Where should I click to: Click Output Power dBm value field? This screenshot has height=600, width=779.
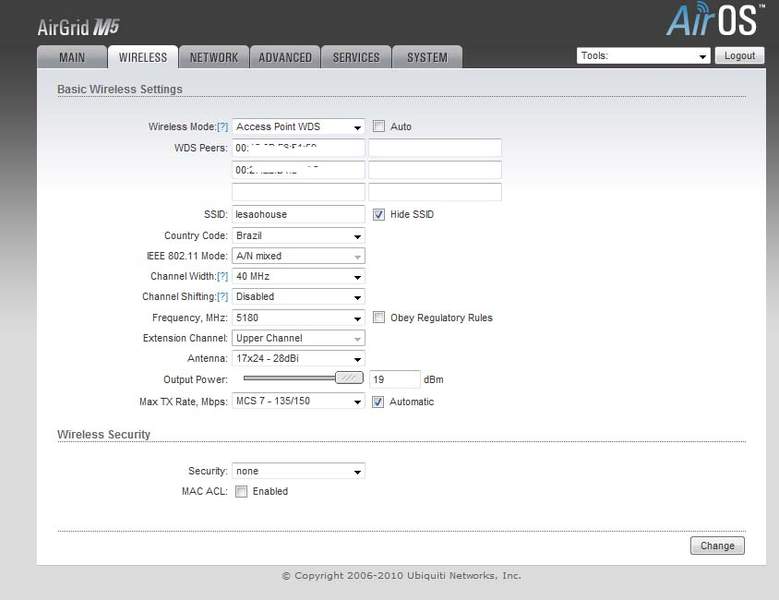(x=394, y=379)
